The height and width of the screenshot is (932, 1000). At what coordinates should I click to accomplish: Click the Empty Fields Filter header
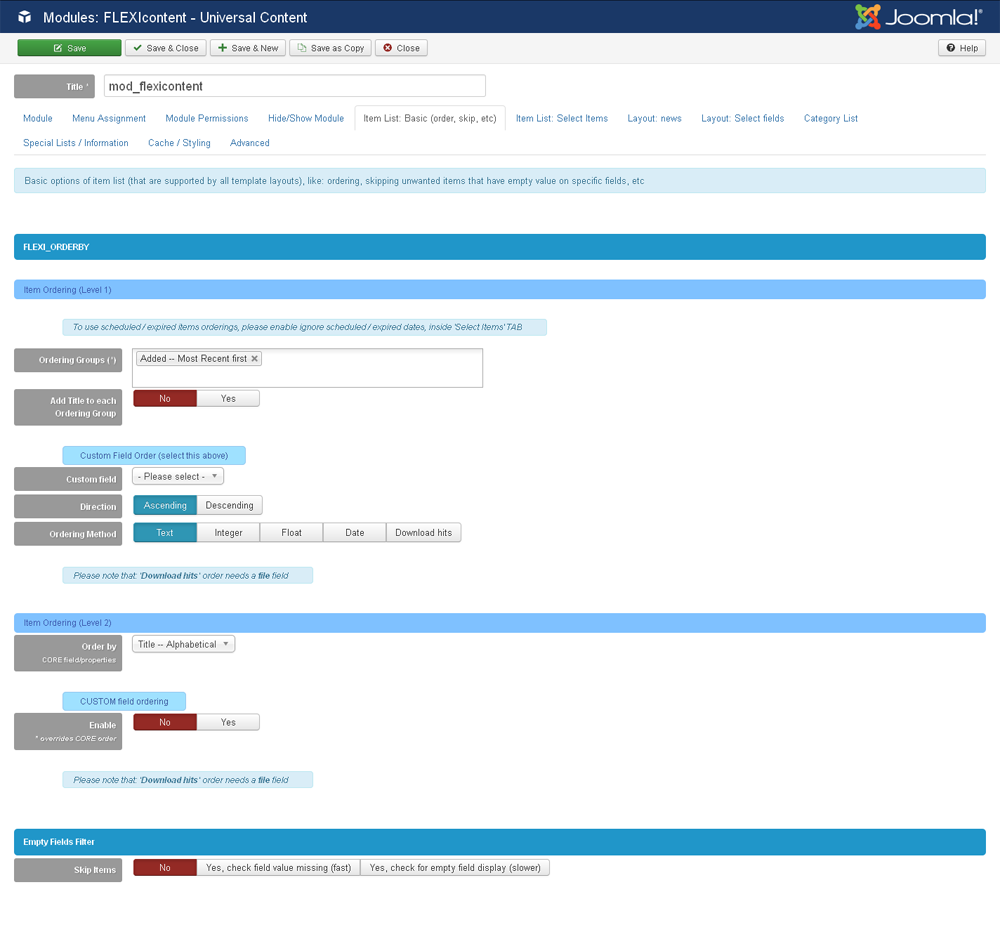[500, 842]
